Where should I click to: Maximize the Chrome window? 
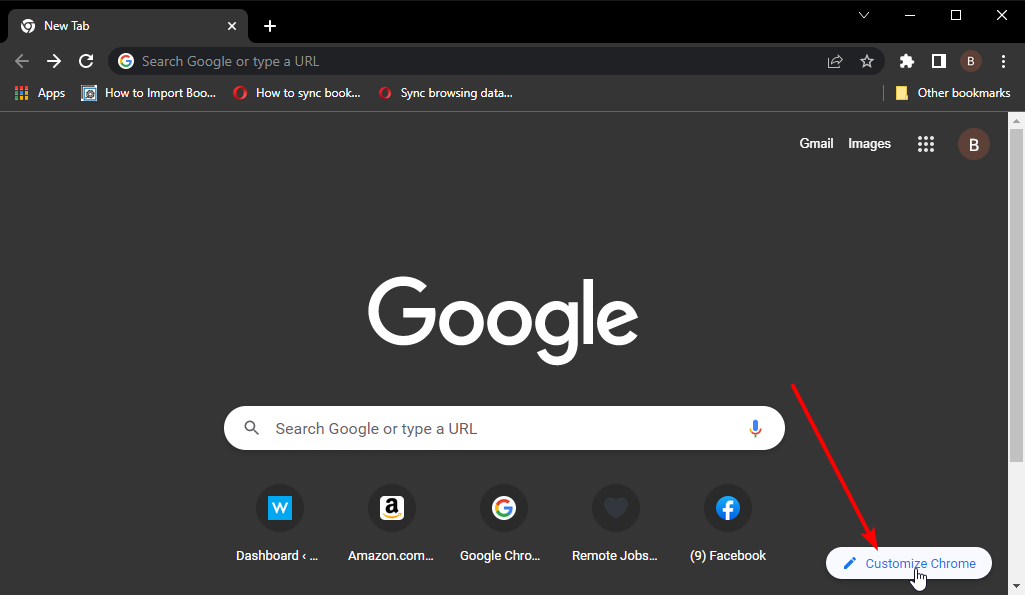coord(956,15)
